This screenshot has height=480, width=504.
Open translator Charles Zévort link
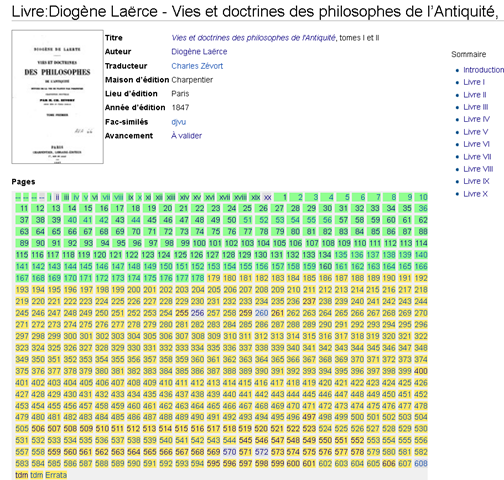(x=197, y=66)
